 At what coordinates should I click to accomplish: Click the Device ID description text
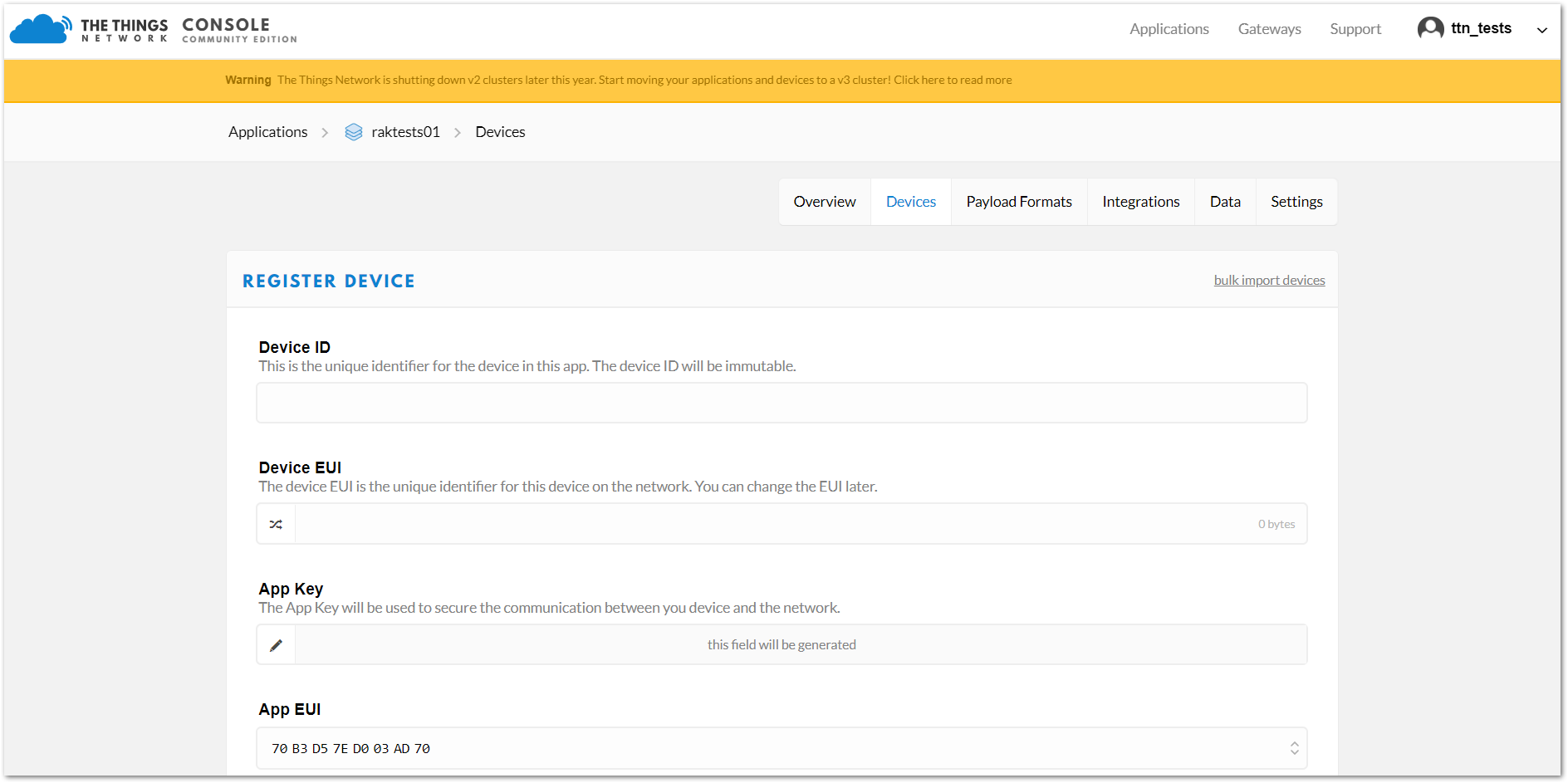[x=527, y=366]
